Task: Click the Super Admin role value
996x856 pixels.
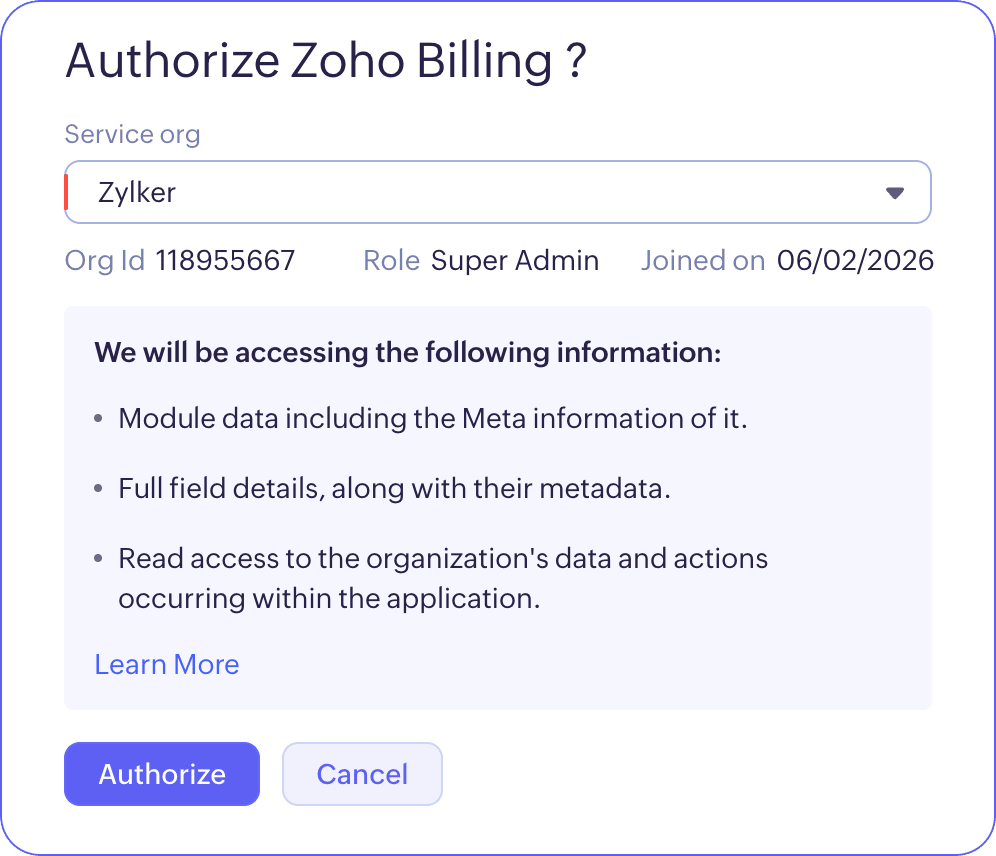Action: (515, 261)
